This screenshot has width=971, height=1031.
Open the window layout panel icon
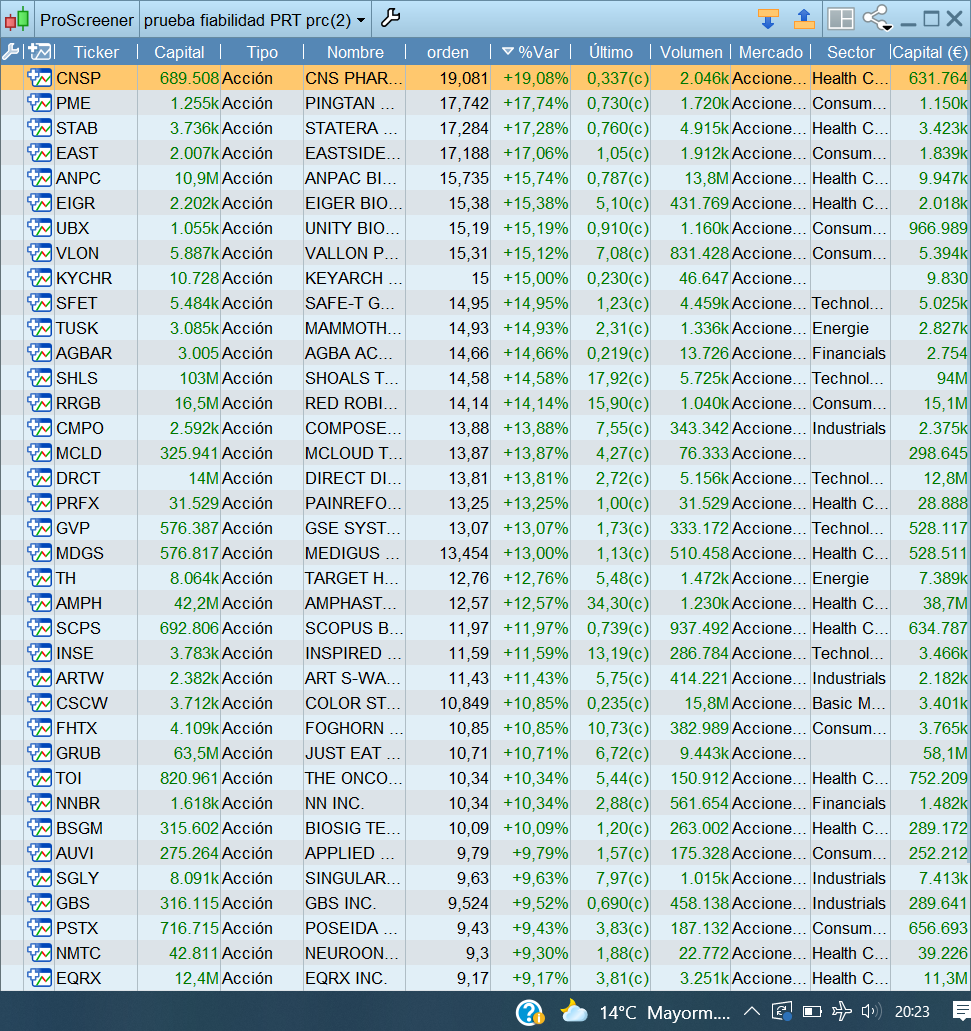tap(841, 19)
